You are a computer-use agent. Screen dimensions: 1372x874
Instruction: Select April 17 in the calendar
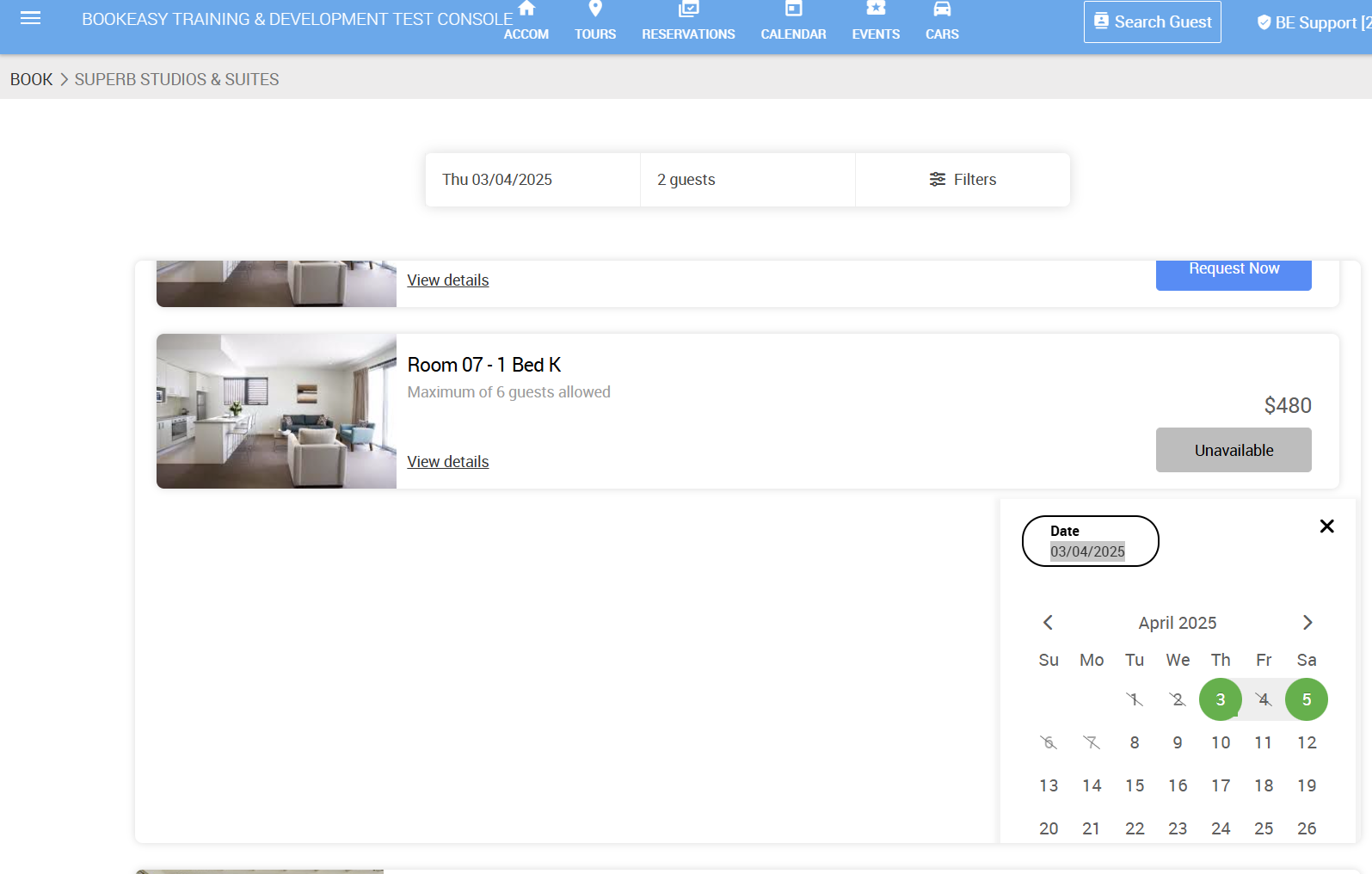(x=1221, y=785)
